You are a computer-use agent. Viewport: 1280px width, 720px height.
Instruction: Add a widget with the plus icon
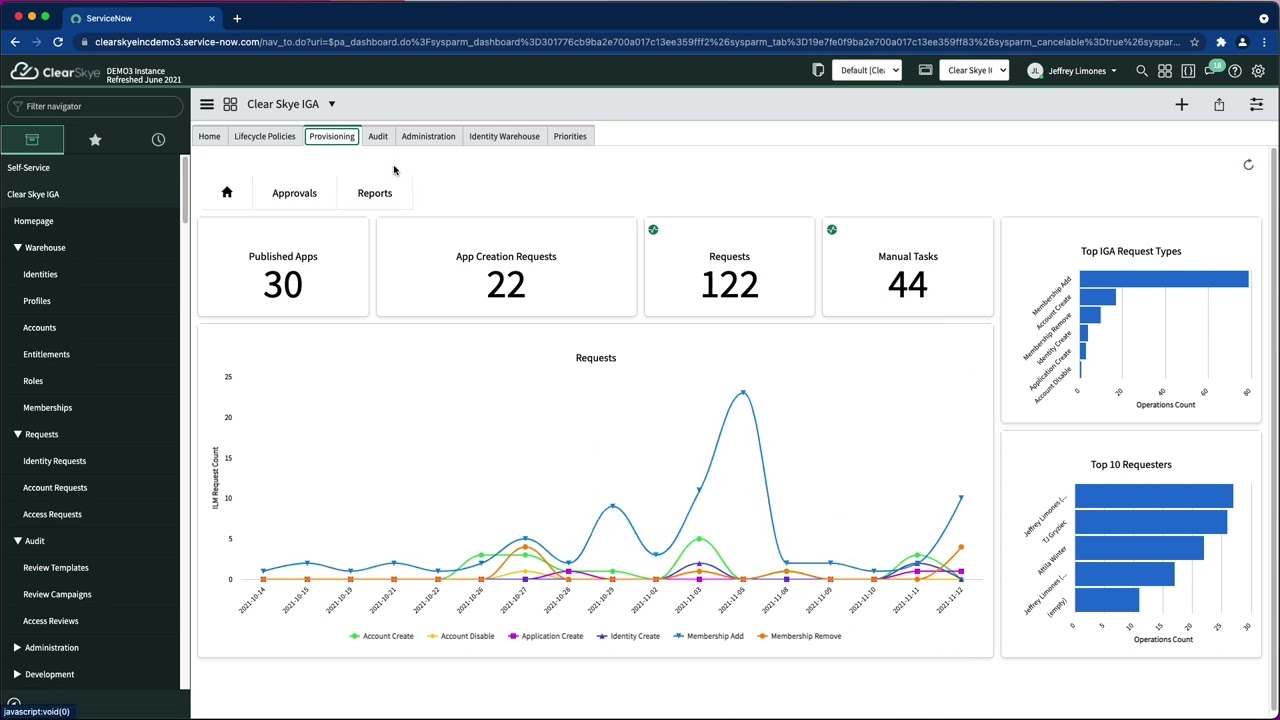[1182, 104]
